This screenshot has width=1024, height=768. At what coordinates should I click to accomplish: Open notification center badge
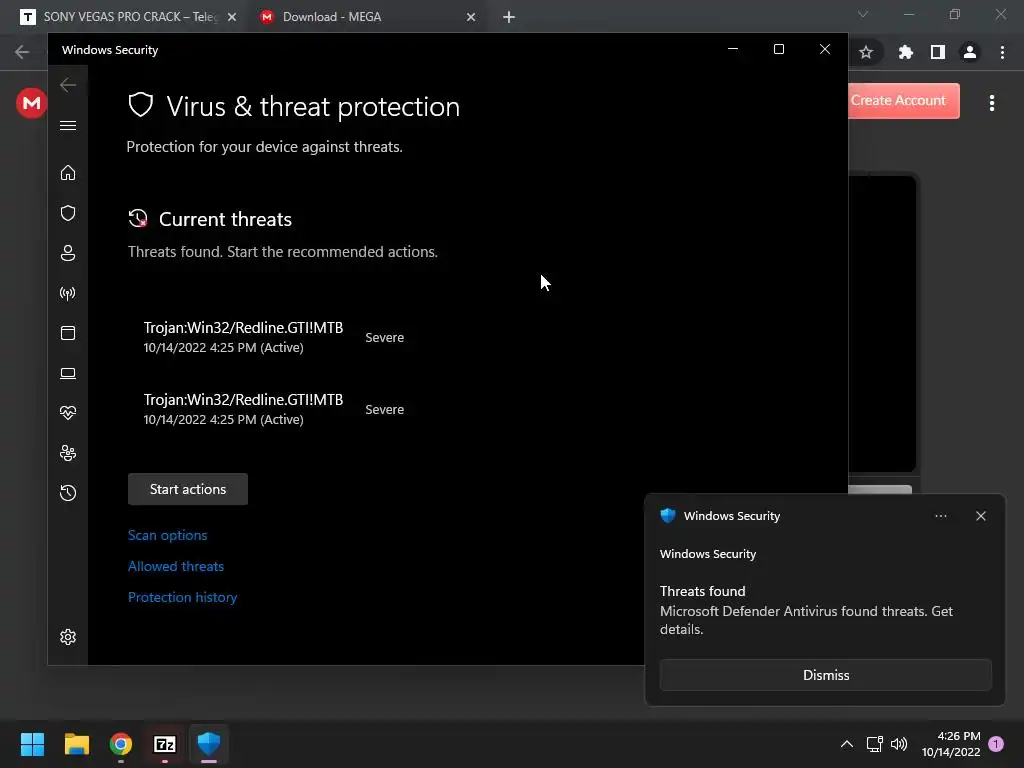(x=996, y=744)
